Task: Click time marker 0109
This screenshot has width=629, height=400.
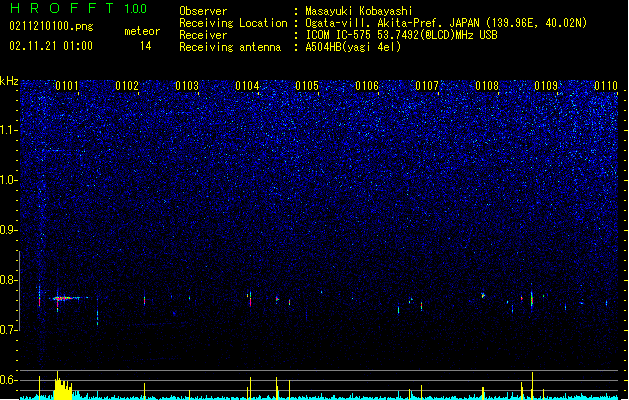Action: [x=546, y=86]
